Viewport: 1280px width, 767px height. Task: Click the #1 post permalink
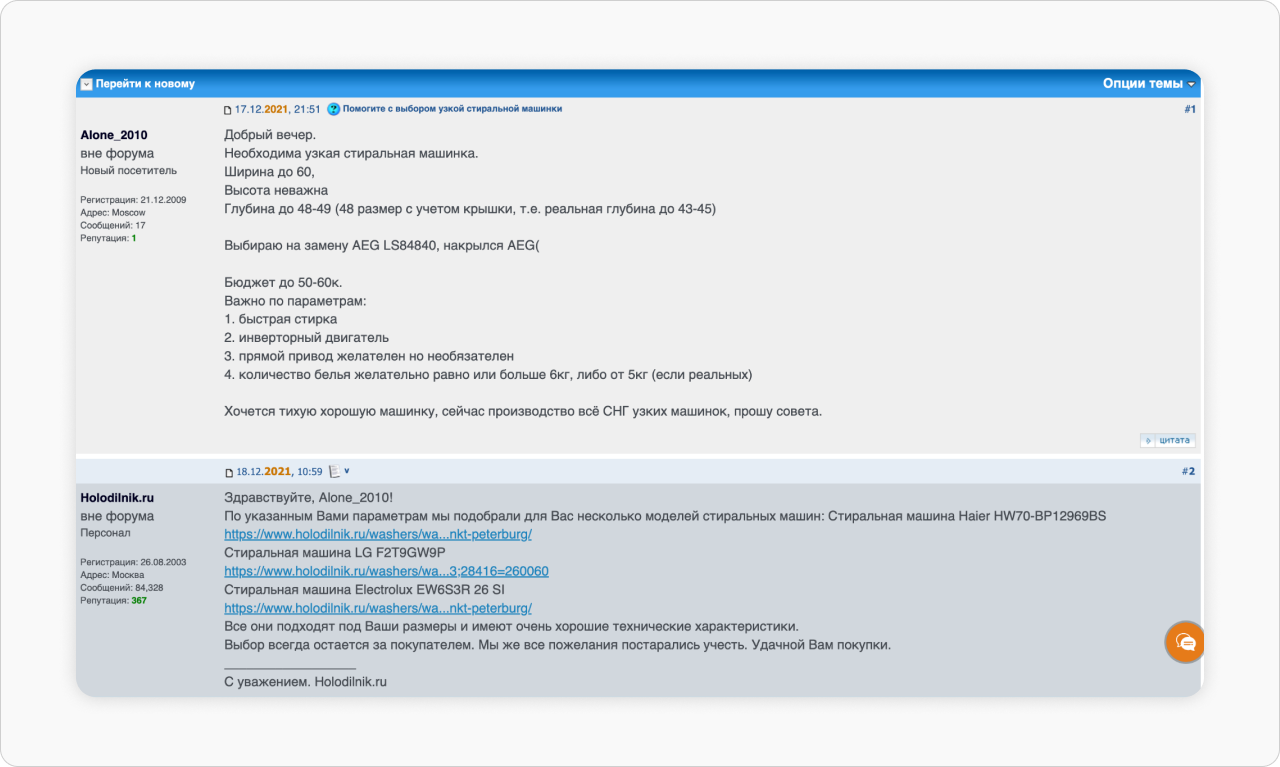pos(1190,109)
